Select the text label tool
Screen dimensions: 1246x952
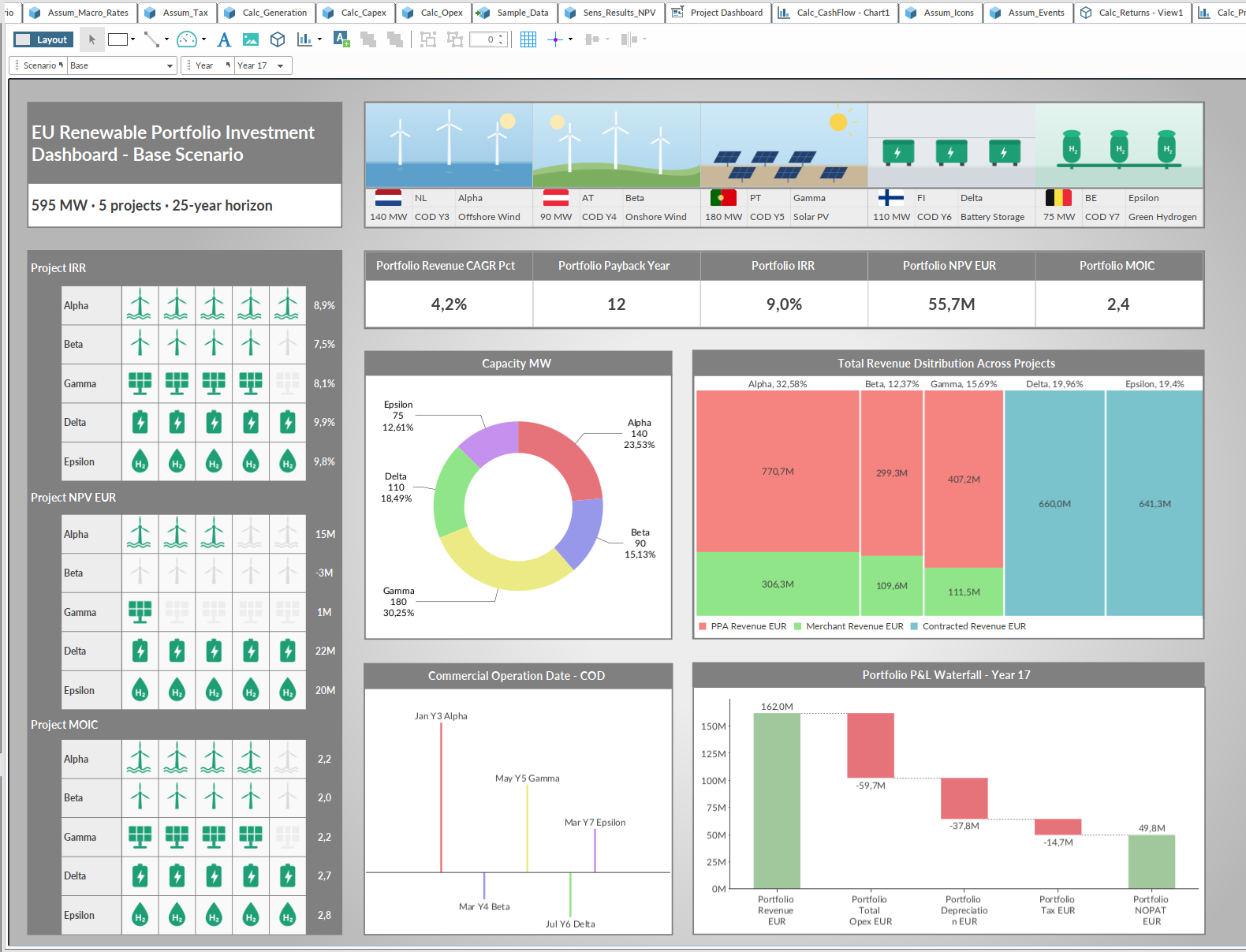[x=224, y=39]
